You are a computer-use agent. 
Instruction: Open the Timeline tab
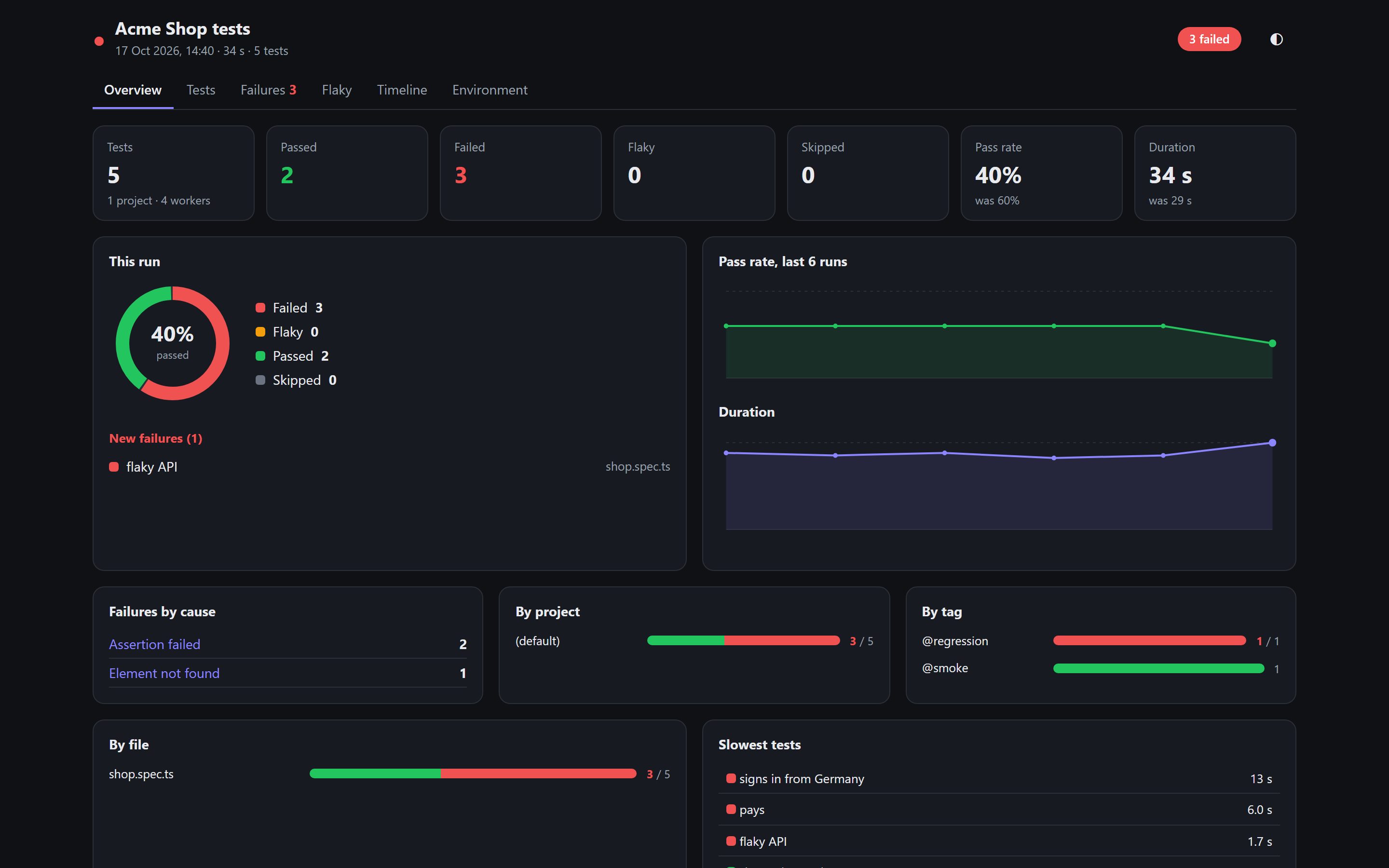(402, 90)
